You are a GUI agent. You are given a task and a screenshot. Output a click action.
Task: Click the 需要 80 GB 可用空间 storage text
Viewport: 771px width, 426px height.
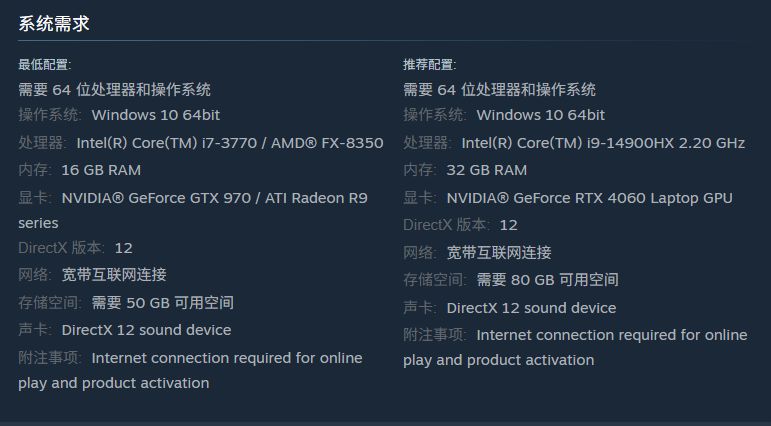[x=547, y=280]
